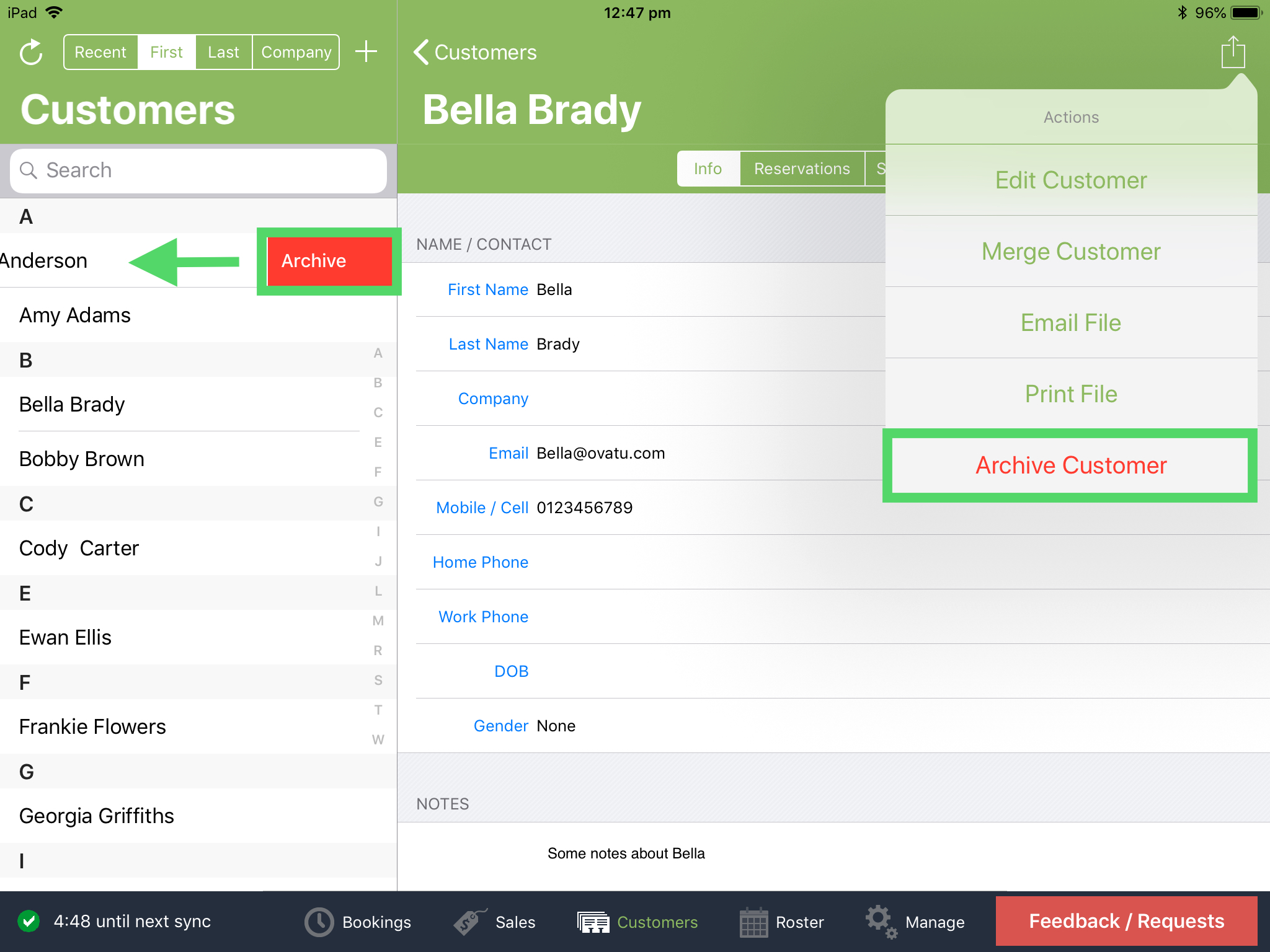1270x952 pixels.
Task: Jump to letter C in index
Action: tap(378, 413)
